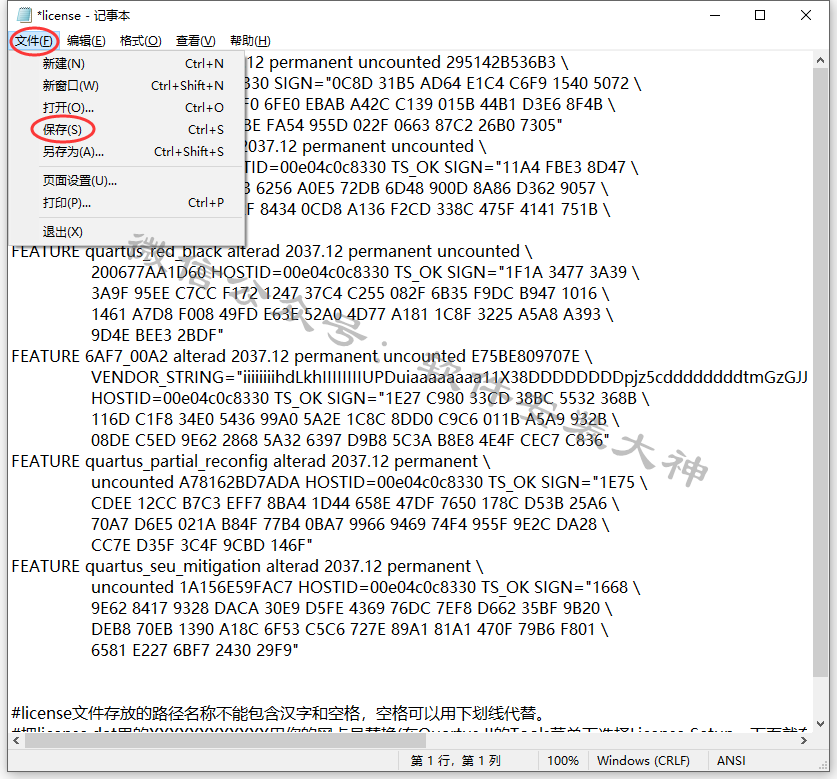
Task: Close the license Notepad window
Action: [806, 15]
